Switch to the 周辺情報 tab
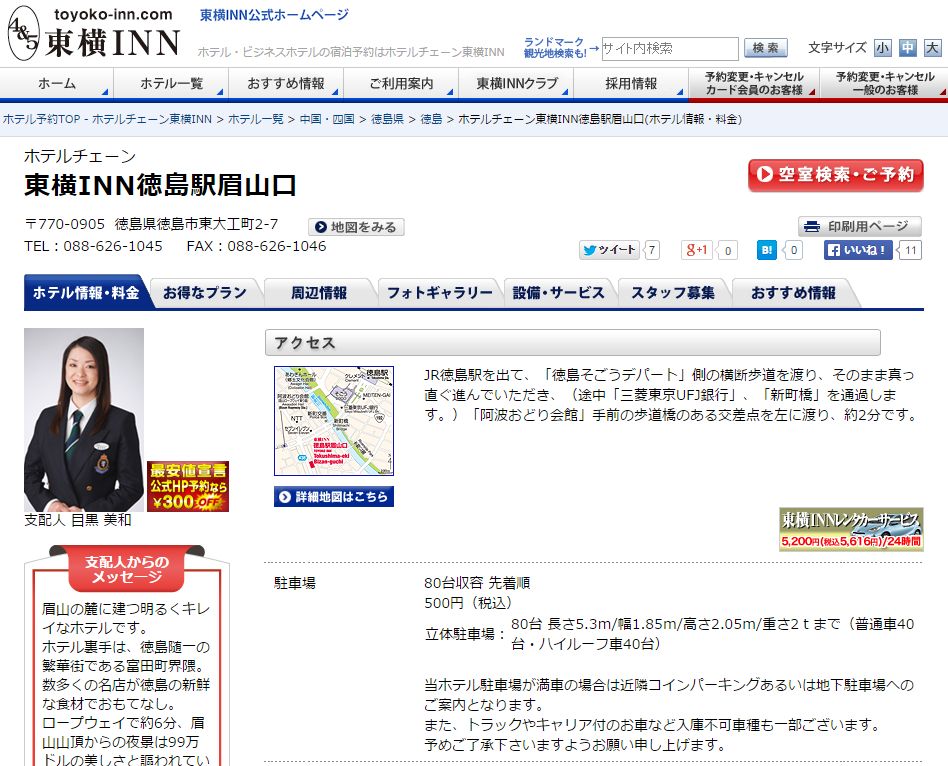The image size is (948, 766). coord(319,293)
